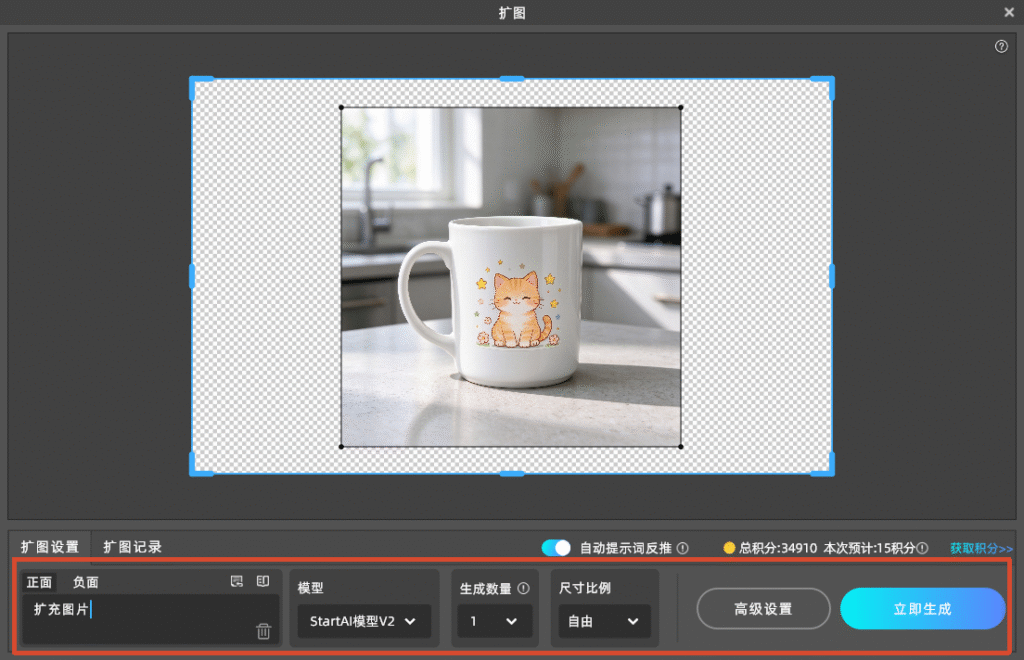Click the 本次预计:15积分 text
Screen dimensions: 1024x660
869,548
